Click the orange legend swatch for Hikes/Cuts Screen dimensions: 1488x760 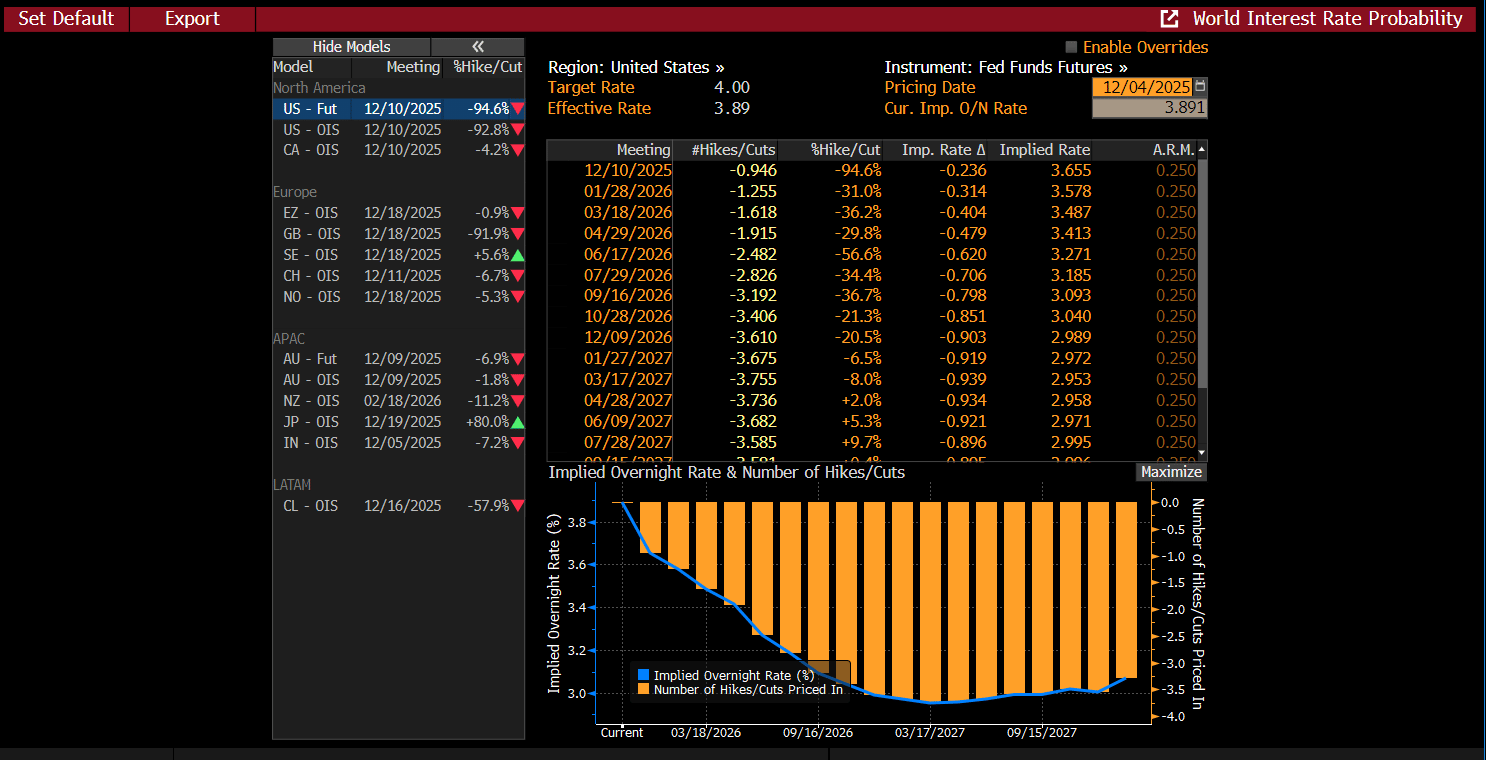[644, 689]
